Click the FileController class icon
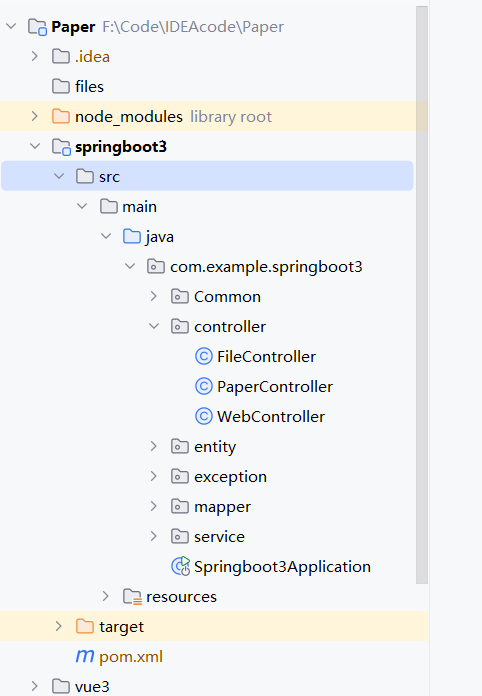This screenshot has width=482, height=696. coord(204,356)
